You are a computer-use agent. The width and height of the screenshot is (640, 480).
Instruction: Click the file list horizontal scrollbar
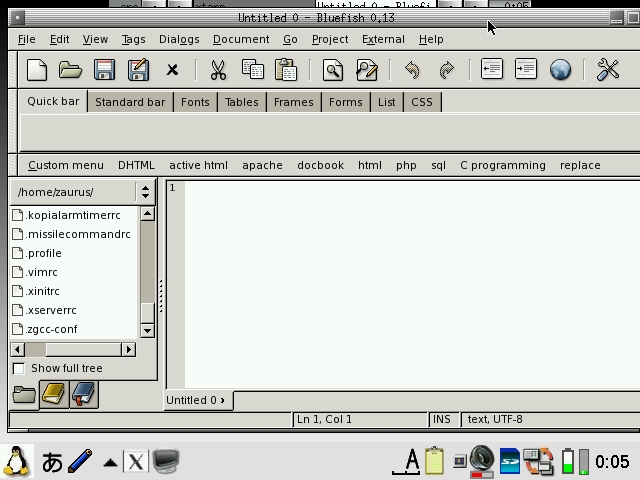point(72,349)
